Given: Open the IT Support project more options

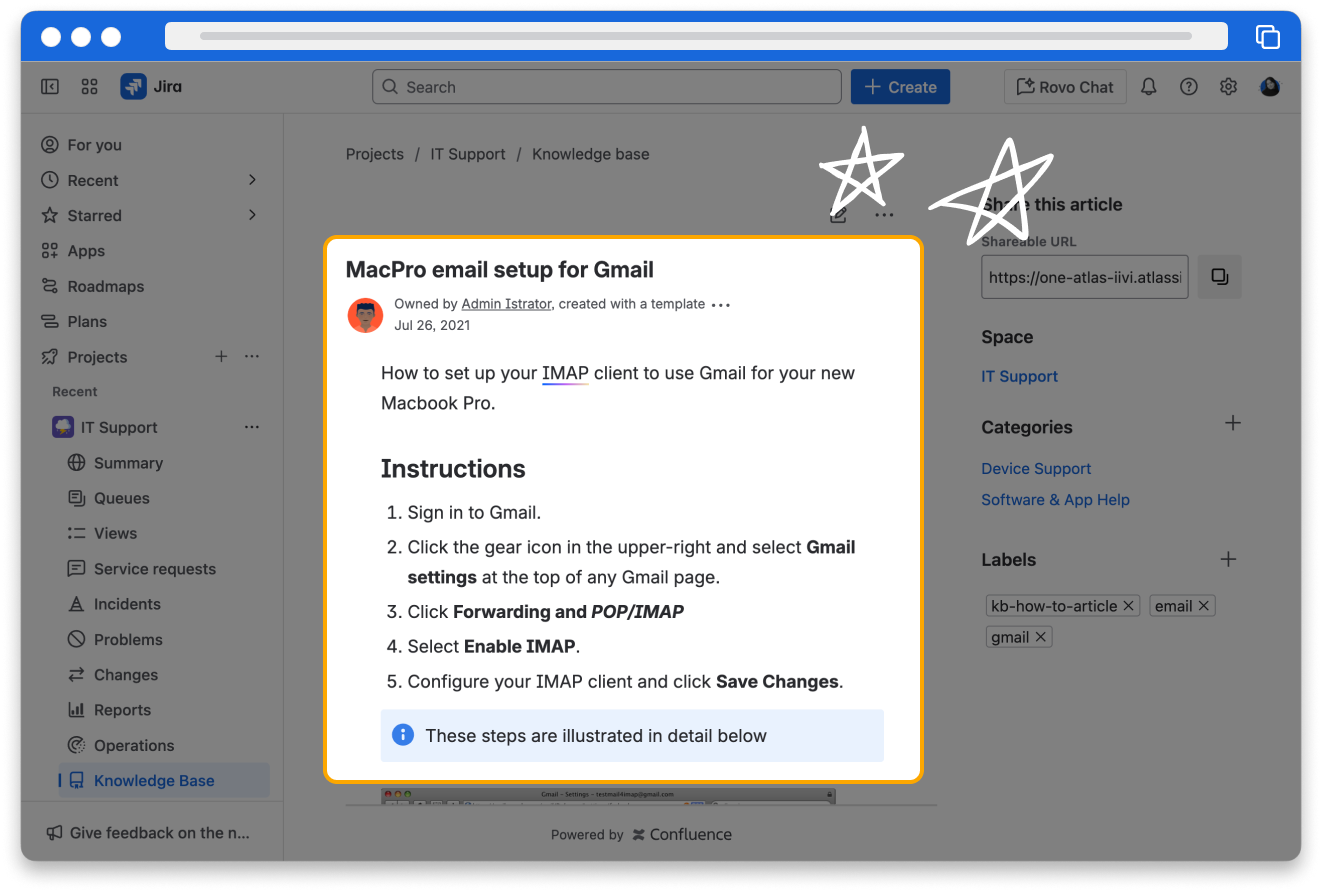Looking at the screenshot, I should tap(252, 427).
